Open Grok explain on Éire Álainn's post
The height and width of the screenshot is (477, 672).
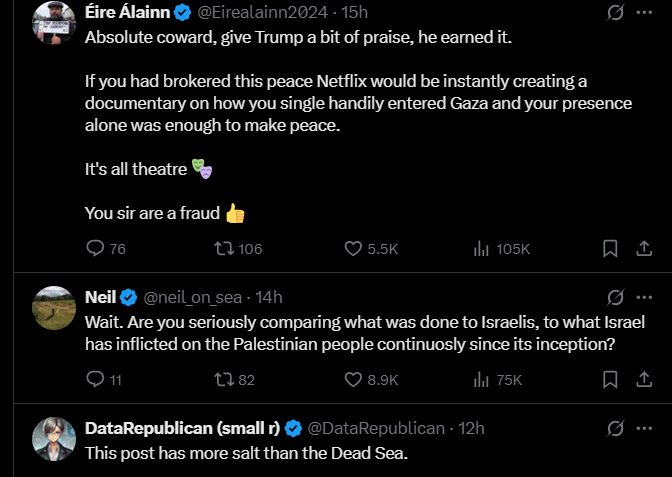coord(617,13)
